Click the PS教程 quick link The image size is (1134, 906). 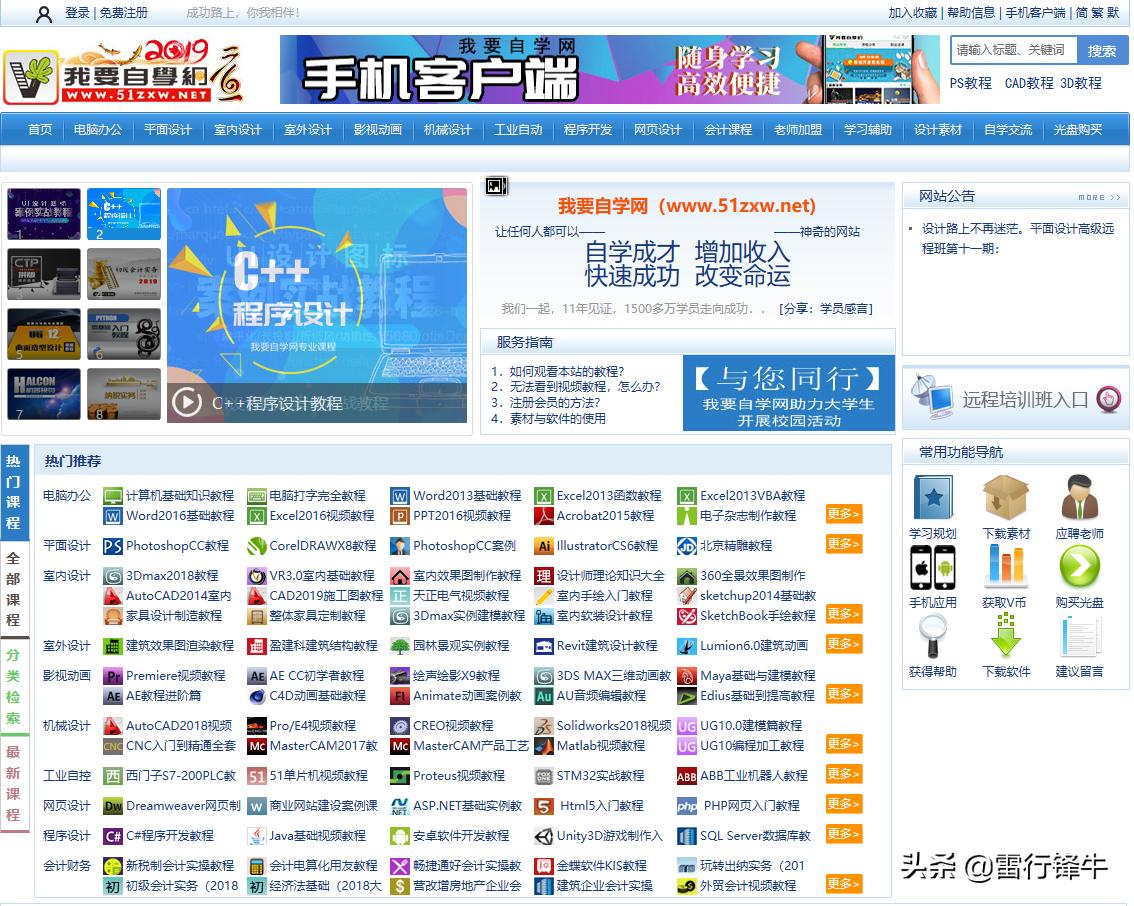coord(971,83)
